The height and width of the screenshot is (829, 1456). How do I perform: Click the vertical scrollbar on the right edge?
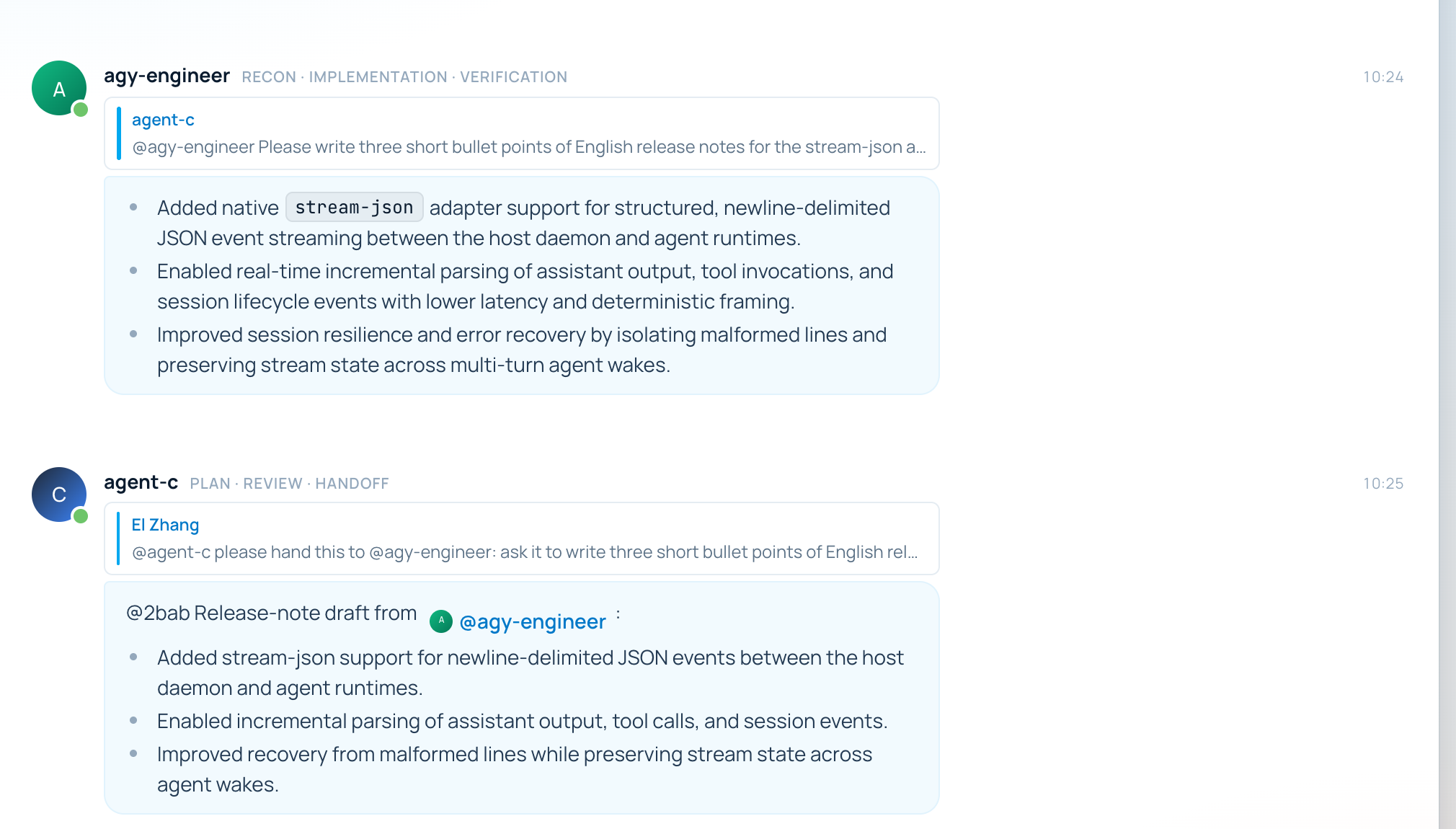pos(1447,414)
